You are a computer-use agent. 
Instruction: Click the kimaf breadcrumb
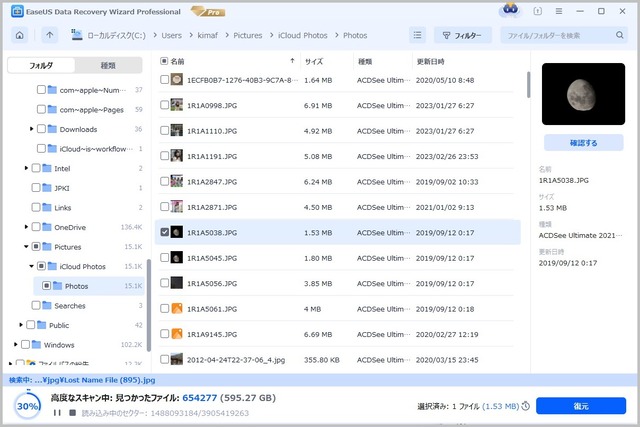click(x=207, y=36)
